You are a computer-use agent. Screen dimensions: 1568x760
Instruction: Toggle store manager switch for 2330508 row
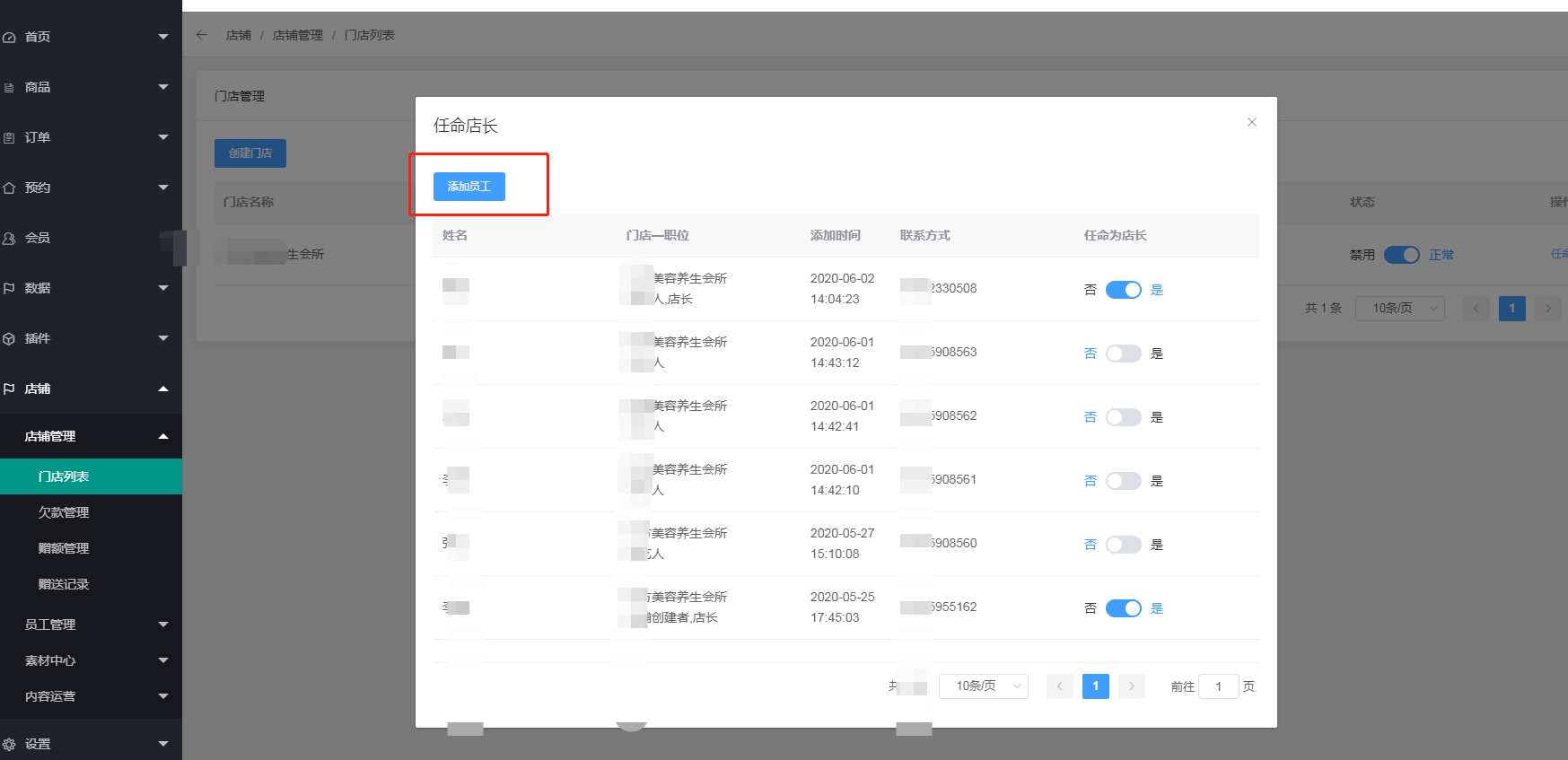tap(1123, 290)
